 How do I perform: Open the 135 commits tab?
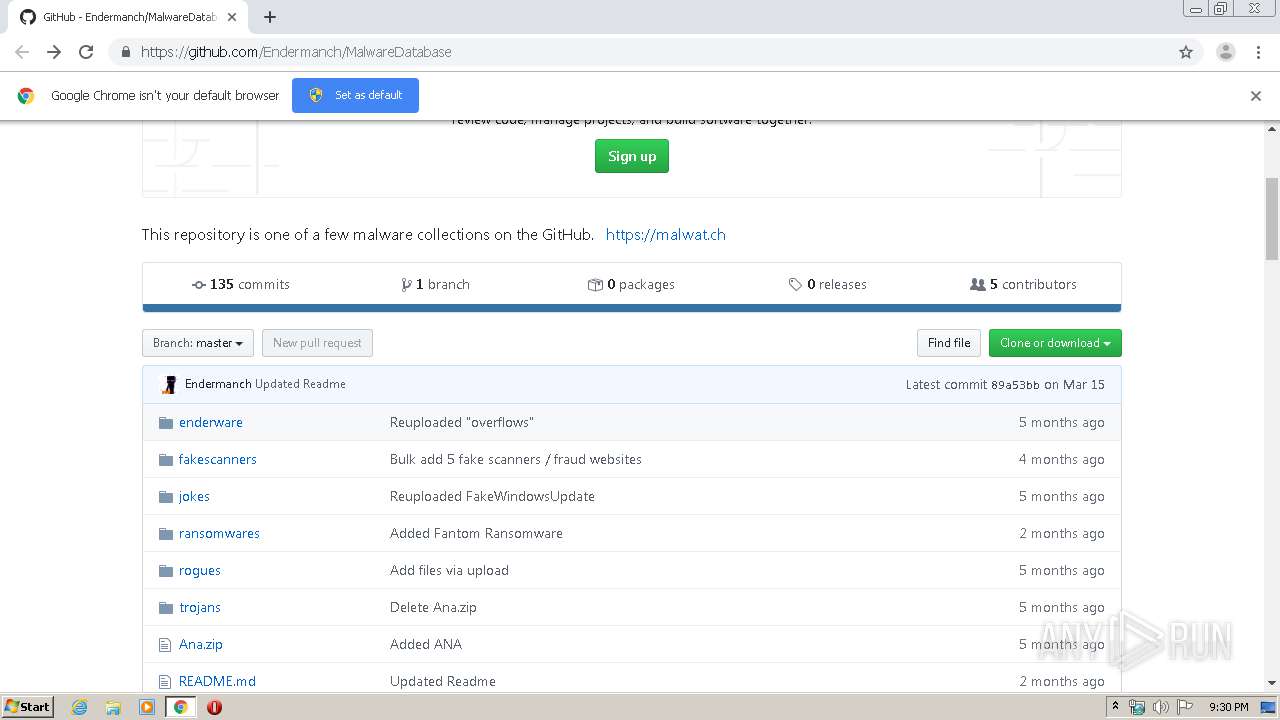(x=240, y=285)
